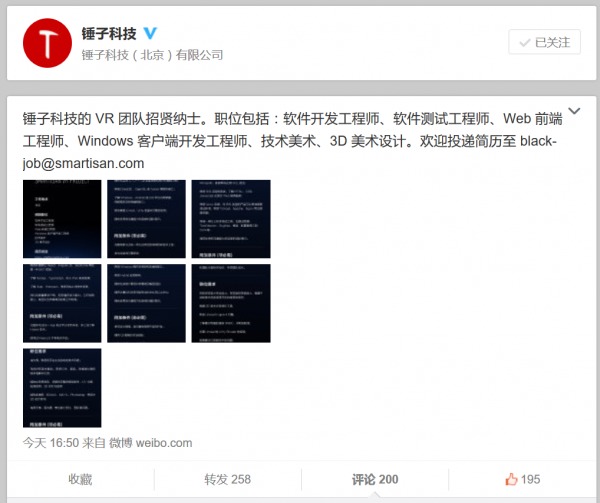Image resolution: width=600 pixels, height=503 pixels.
Task: Open the 锤子科技 profile name link
Action: pyautogui.click(x=109, y=32)
